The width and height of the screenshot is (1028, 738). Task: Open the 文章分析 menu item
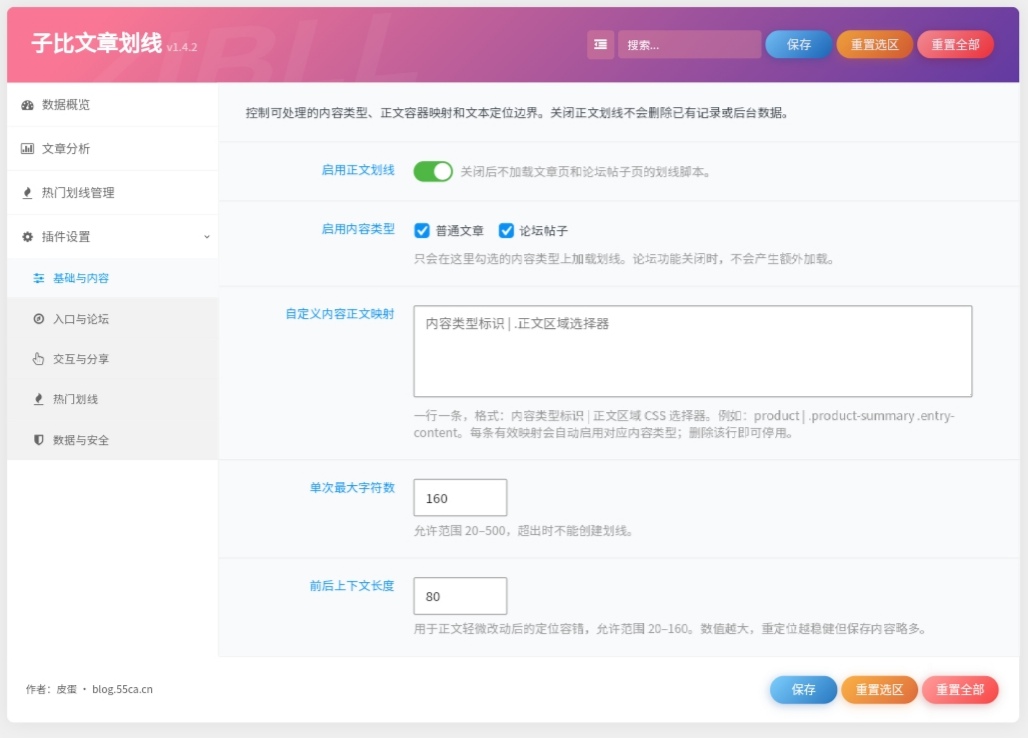(113, 149)
